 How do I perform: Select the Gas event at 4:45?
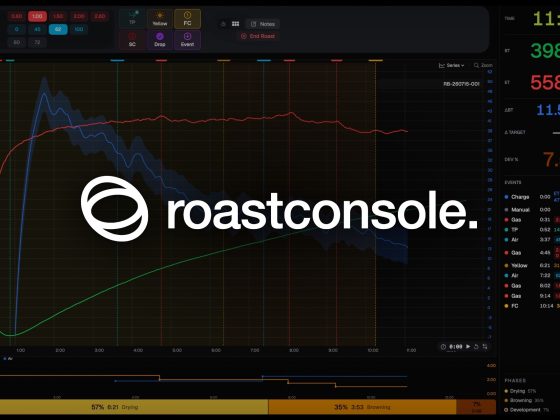point(531,252)
